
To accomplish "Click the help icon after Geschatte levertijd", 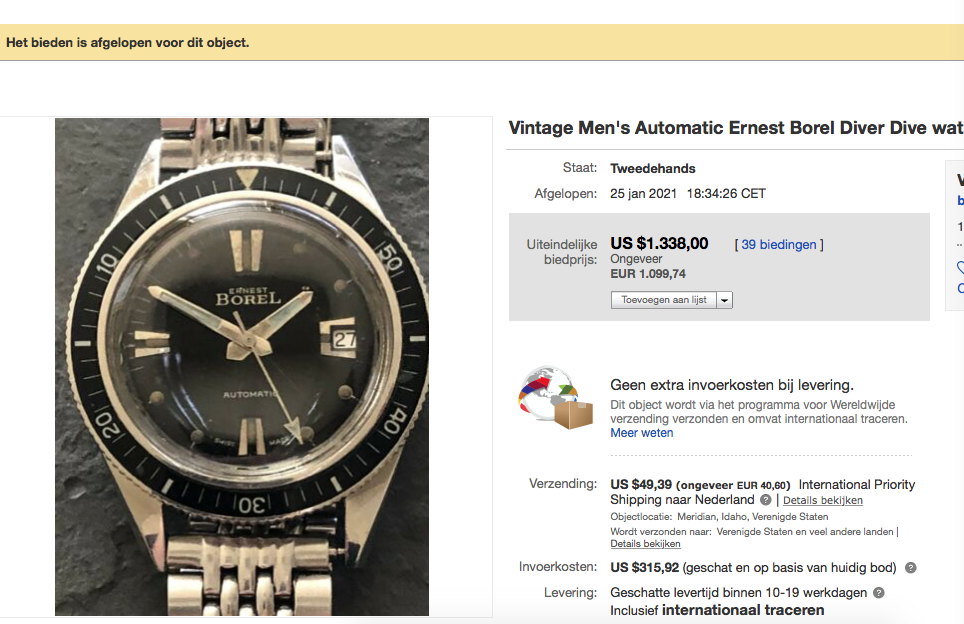I will 879,593.
